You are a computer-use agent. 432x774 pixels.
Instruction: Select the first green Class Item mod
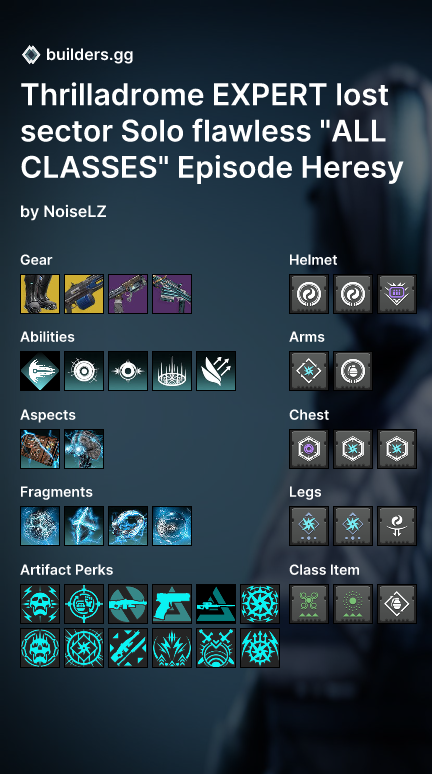tap(309, 604)
